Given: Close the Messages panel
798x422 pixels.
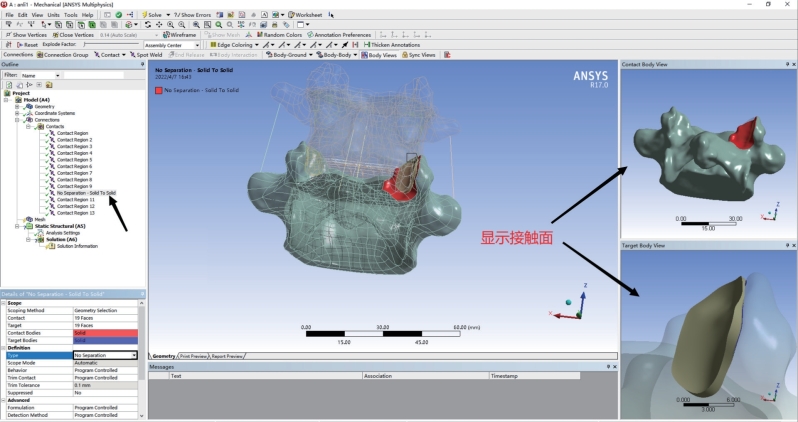Looking at the screenshot, I should click(x=615, y=367).
